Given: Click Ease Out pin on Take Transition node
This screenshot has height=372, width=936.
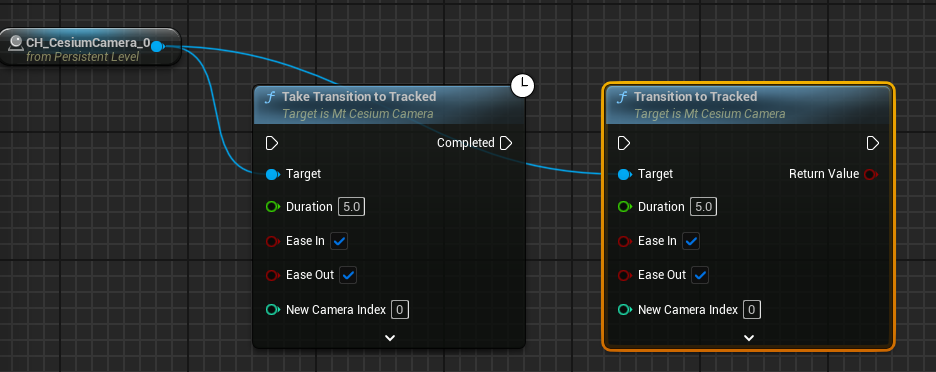Looking at the screenshot, I should [273, 275].
